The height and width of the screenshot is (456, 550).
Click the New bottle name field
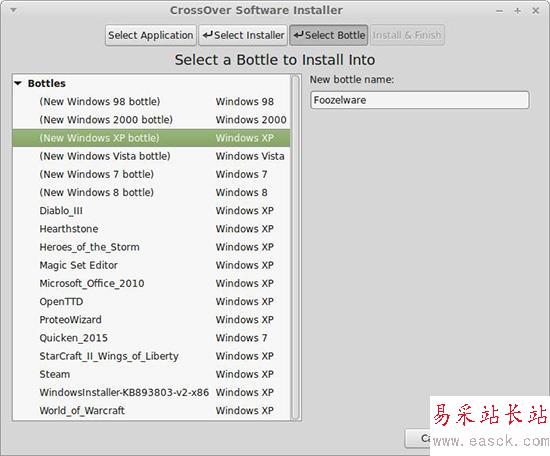tap(420, 100)
